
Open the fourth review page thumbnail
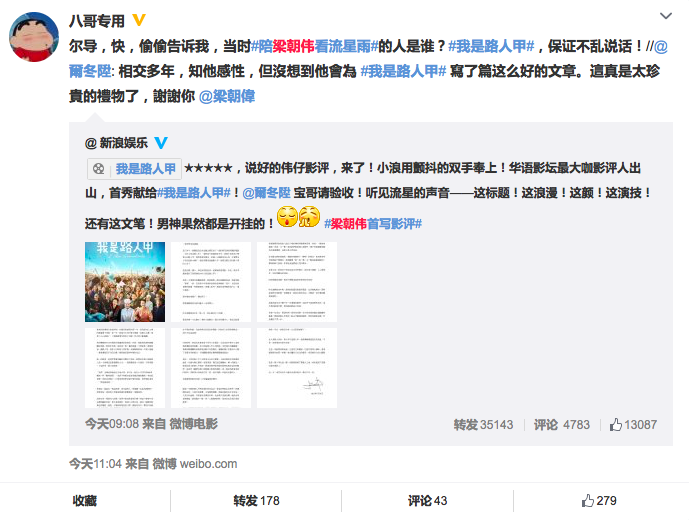[125, 368]
